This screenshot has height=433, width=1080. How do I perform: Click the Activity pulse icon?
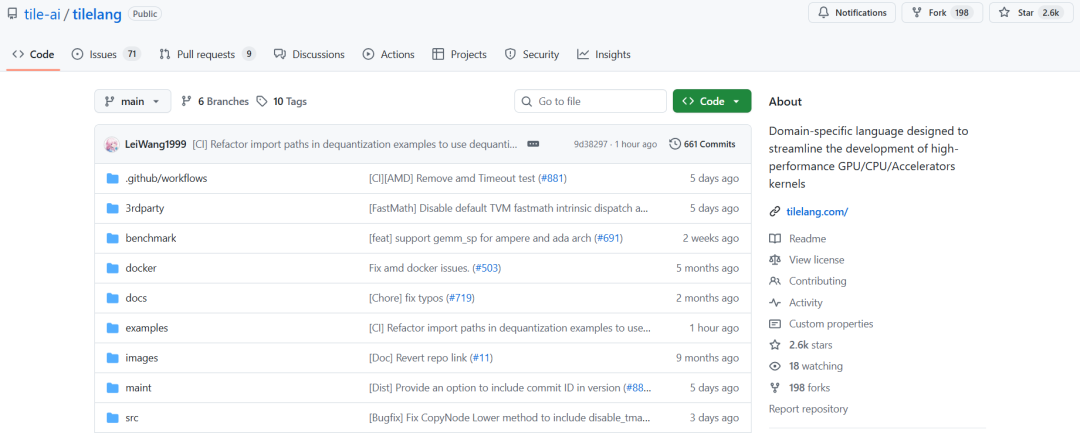click(x=775, y=303)
